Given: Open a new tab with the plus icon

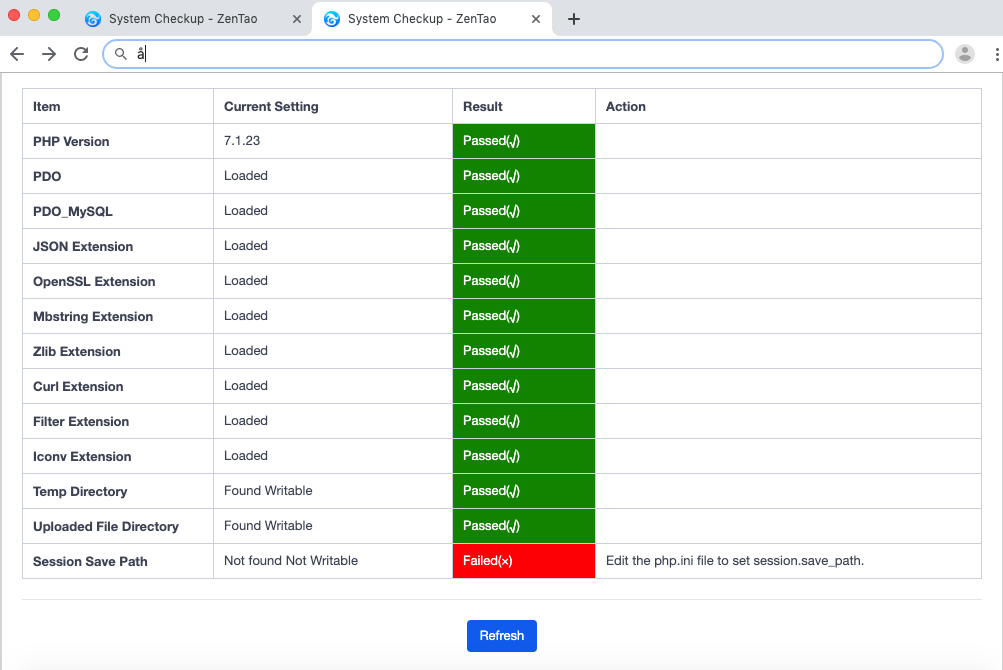Looking at the screenshot, I should click(573, 19).
